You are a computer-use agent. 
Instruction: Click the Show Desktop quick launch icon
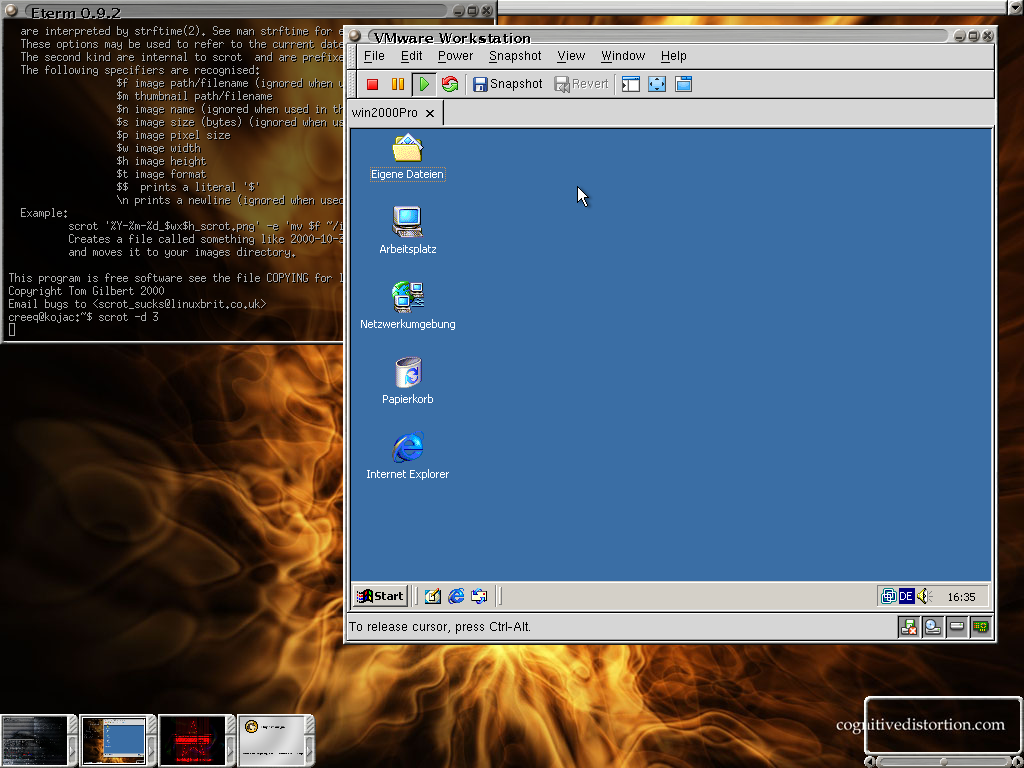coord(432,596)
